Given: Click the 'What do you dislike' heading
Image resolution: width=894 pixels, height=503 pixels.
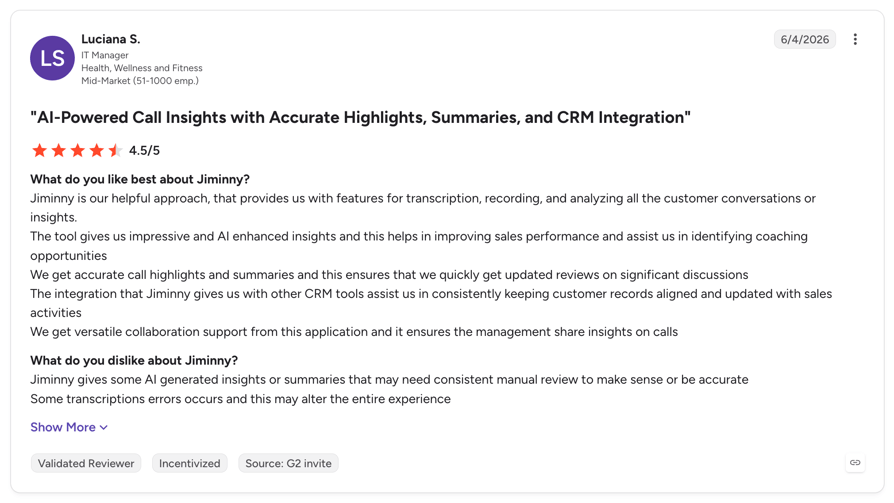Looking at the screenshot, I should point(134,360).
